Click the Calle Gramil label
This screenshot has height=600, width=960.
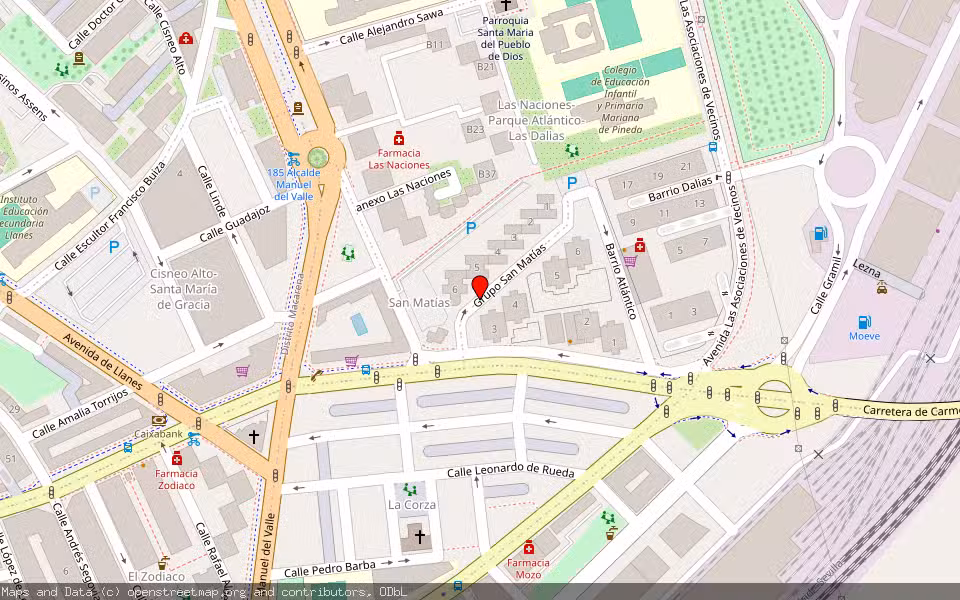pos(825,284)
